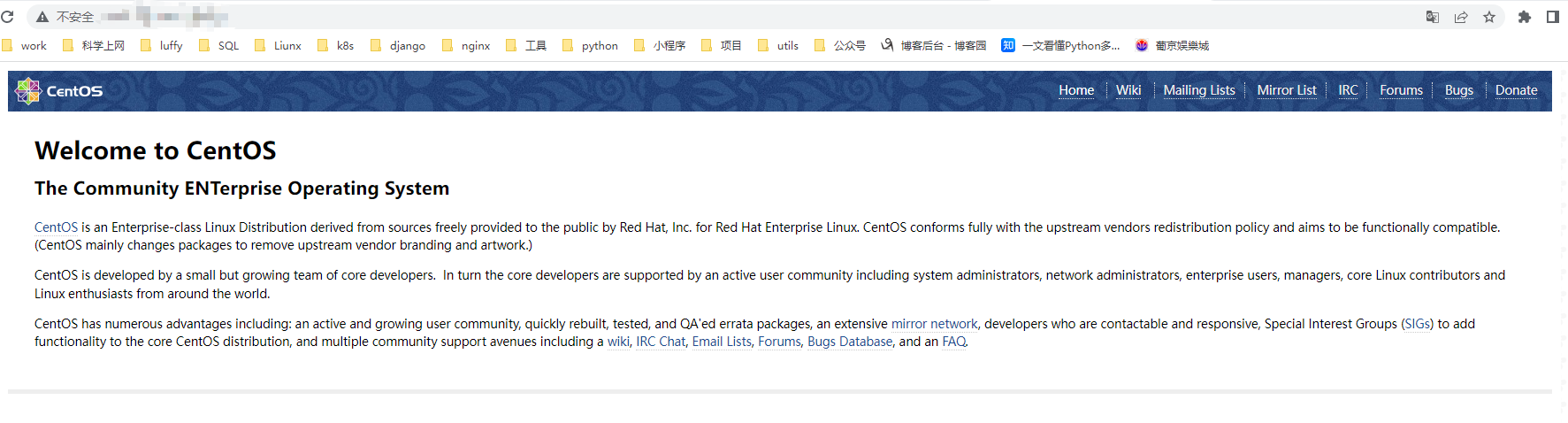Follow the Email Lists link

click(722, 342)
